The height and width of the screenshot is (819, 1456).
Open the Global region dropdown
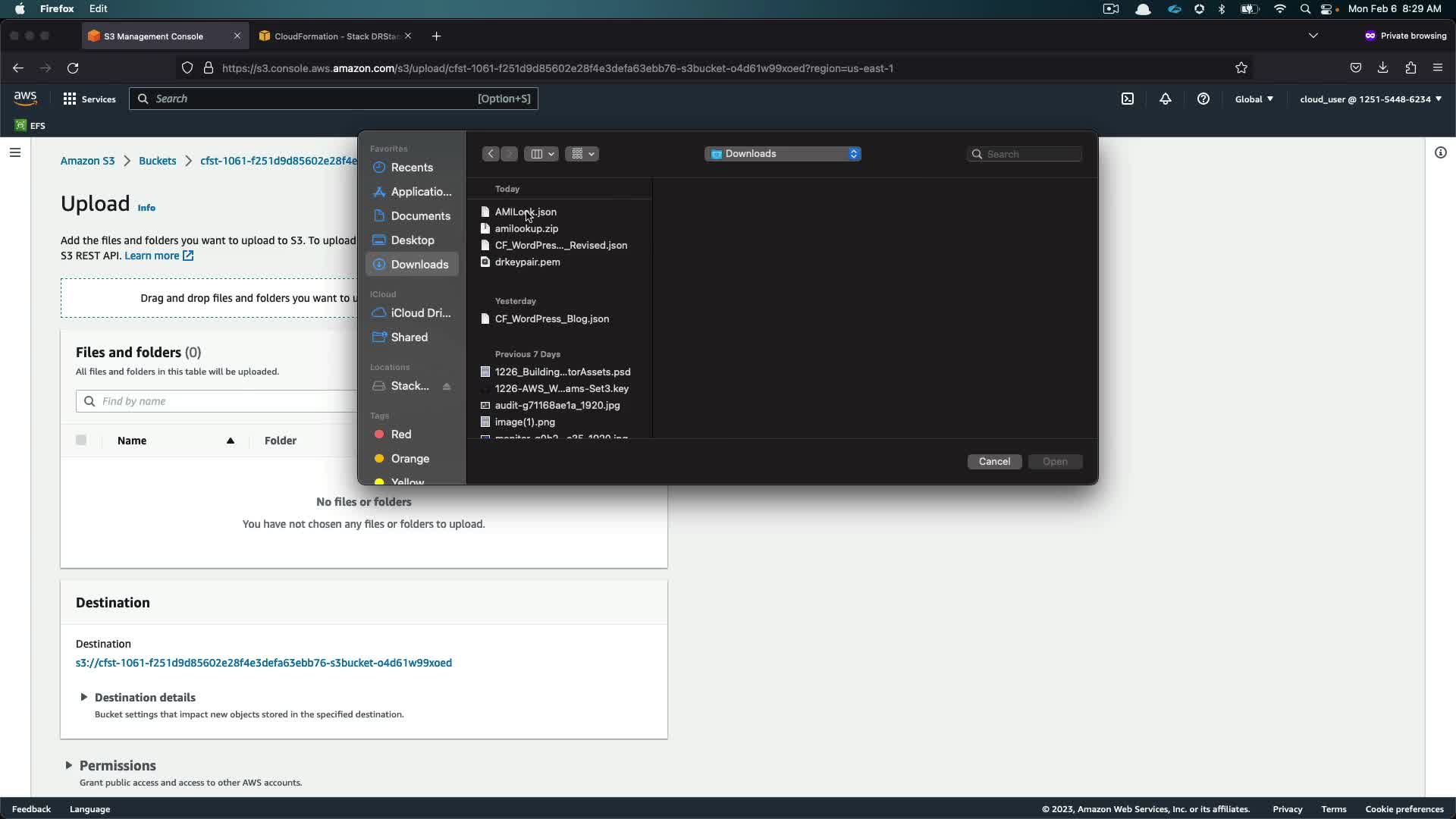(1254, 99)
